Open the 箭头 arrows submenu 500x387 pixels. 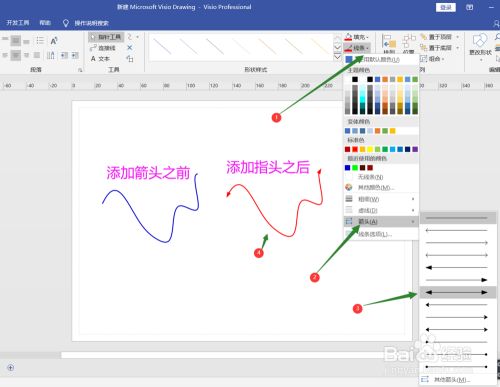[381, 222]
